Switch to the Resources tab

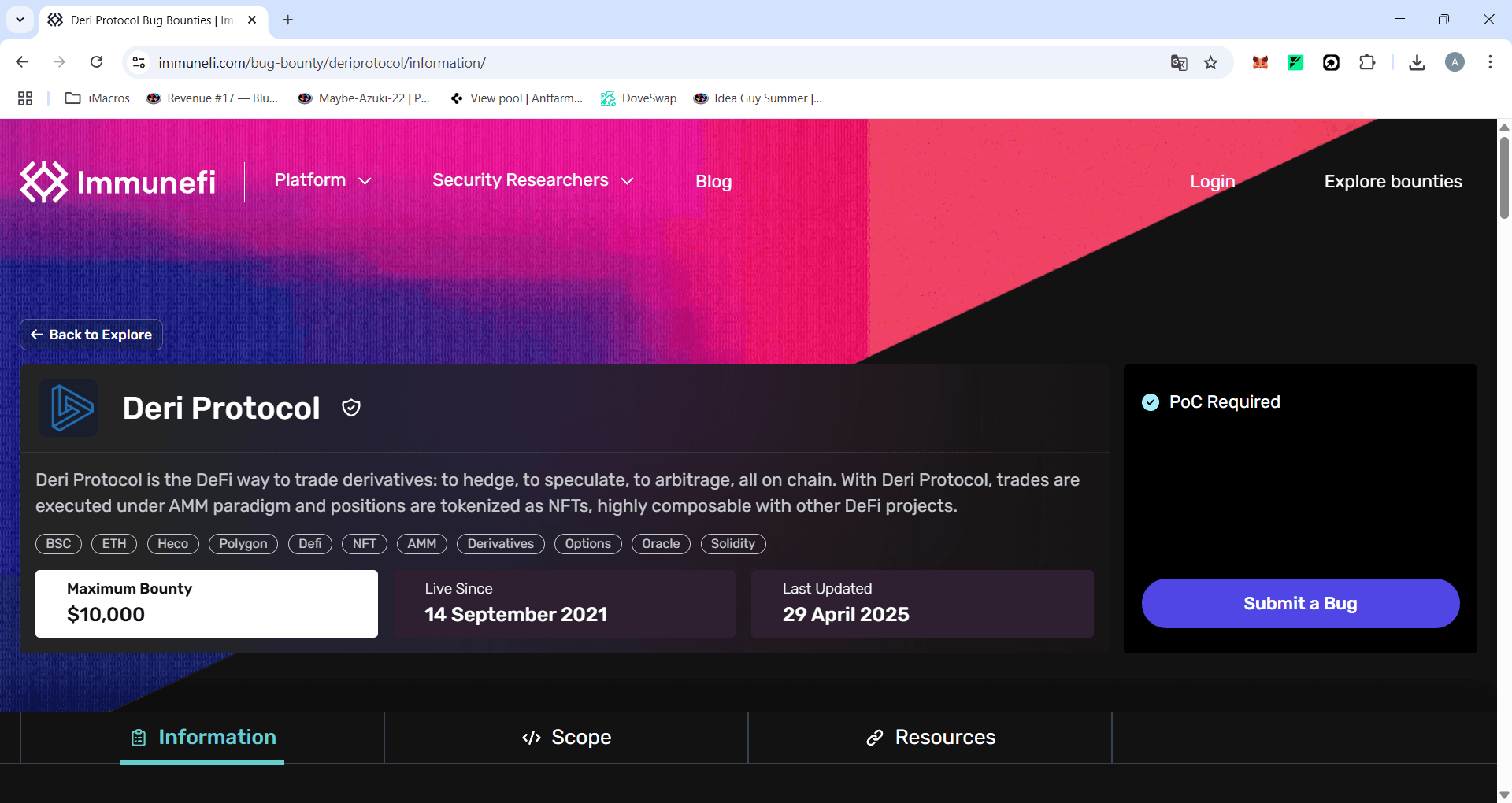pos(930,738)
